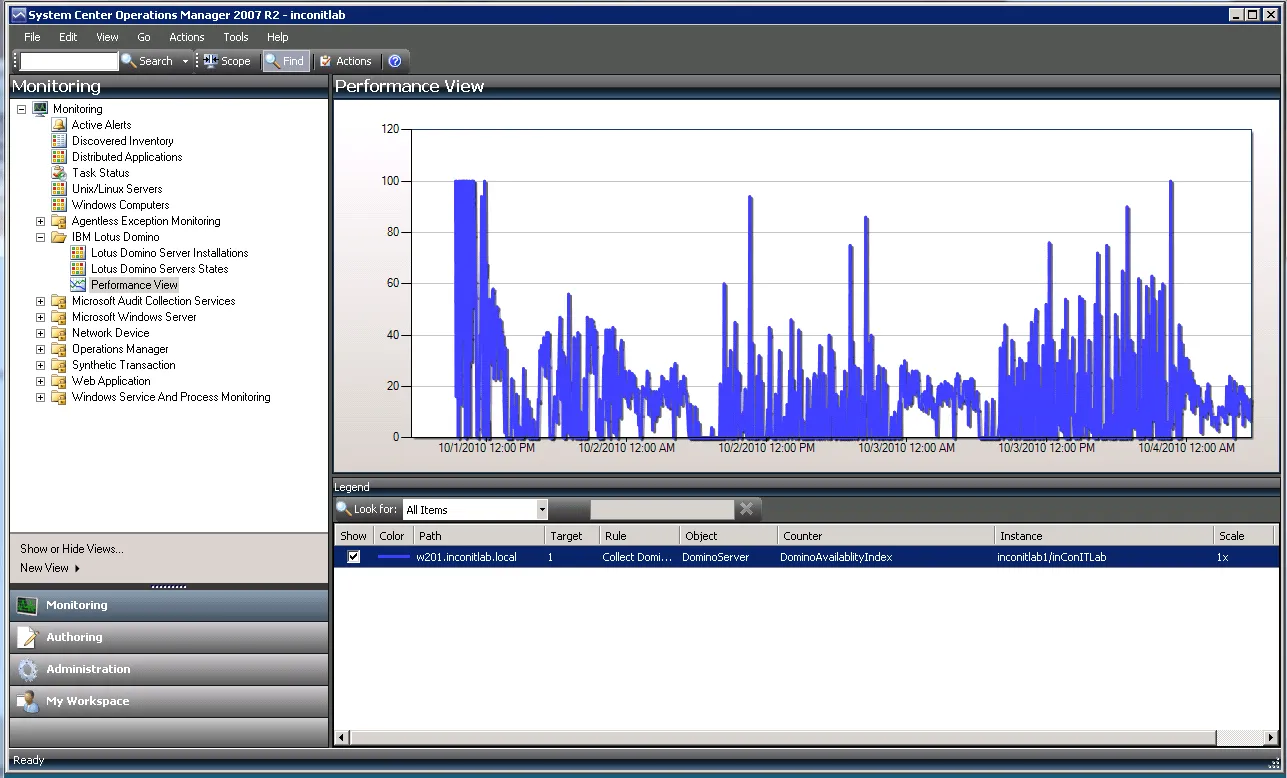Click the toolbar search text field
Viewport: 1287px width, 778px height.
click(69, 61)
